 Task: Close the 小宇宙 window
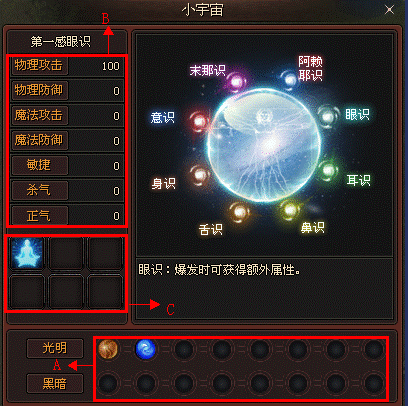coord(389,10)
